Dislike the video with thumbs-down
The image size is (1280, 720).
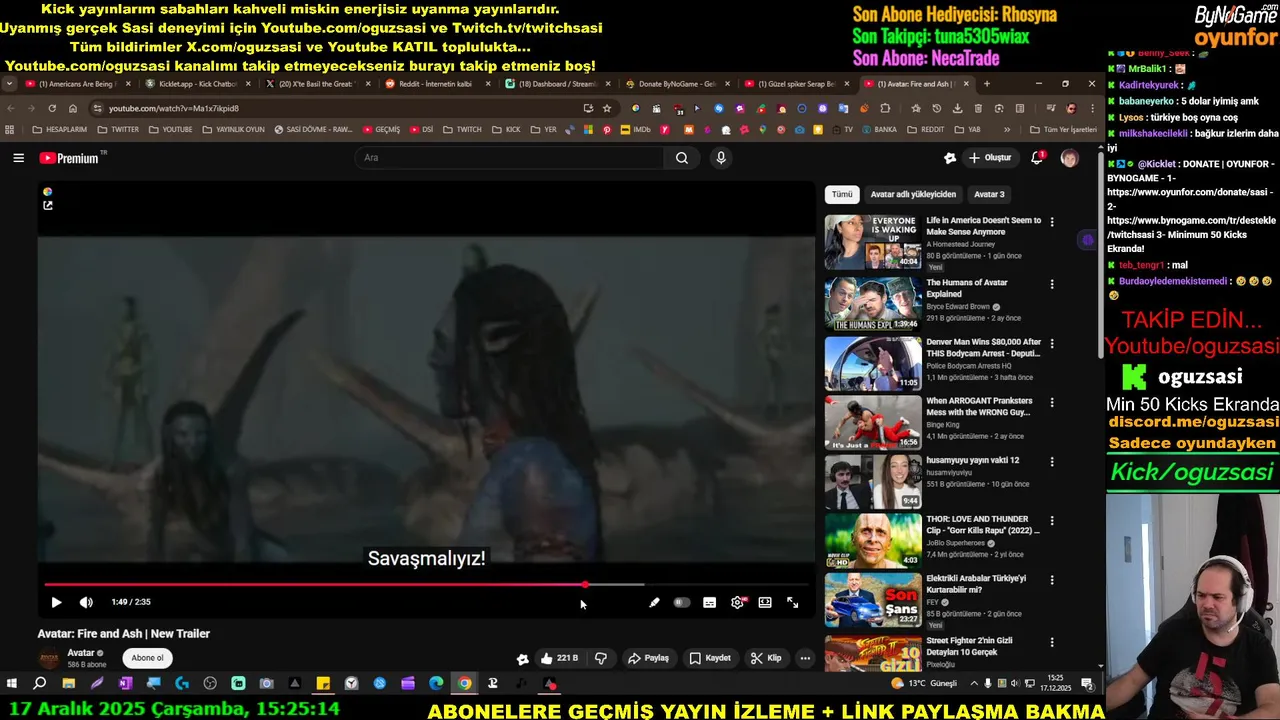[x=601, y=658]
